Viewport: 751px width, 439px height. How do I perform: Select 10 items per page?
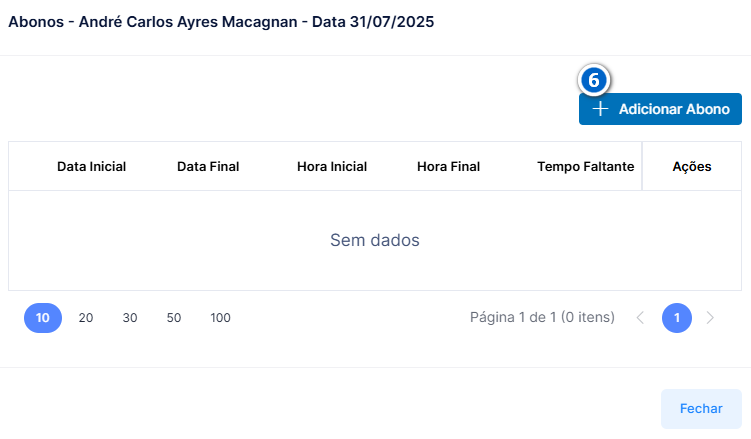pyautogui.click(x=43, y=318)
